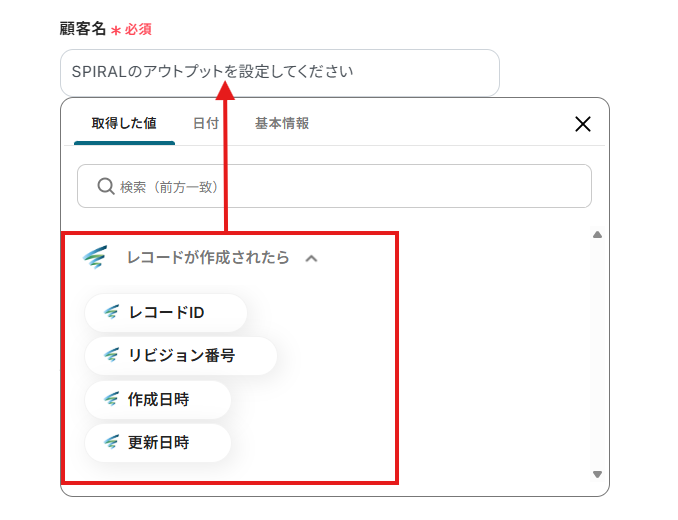
Task: Click the SPIRAL logo beside レコードが作成されたら
Action: click(95, 257)
